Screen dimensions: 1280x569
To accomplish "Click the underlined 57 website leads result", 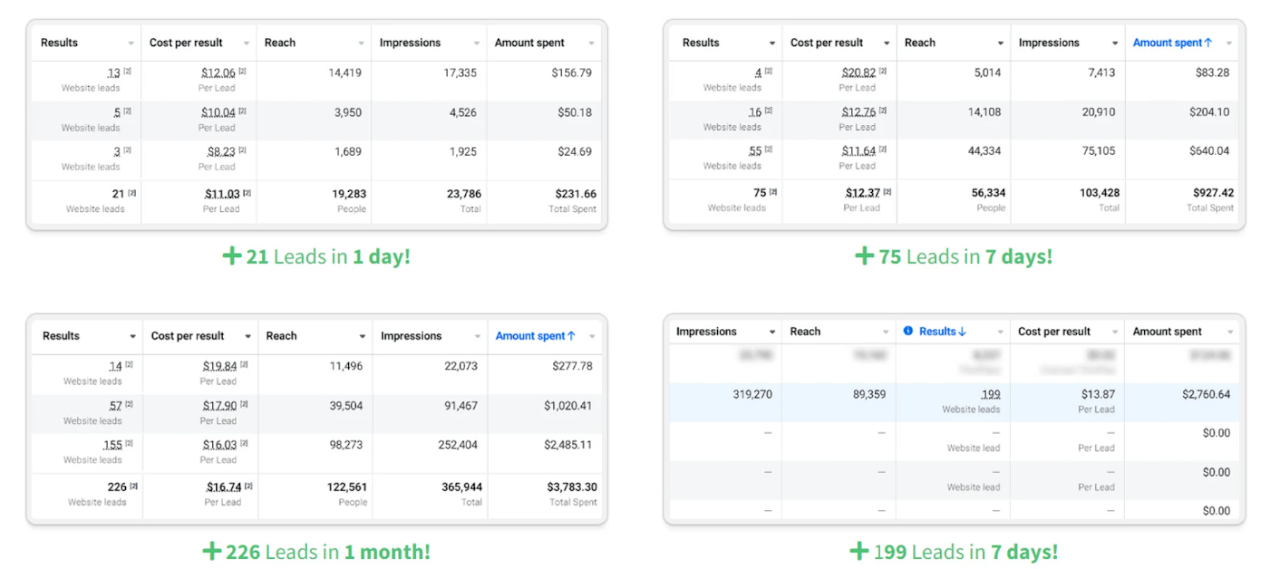I will click(x=115, y=405).
